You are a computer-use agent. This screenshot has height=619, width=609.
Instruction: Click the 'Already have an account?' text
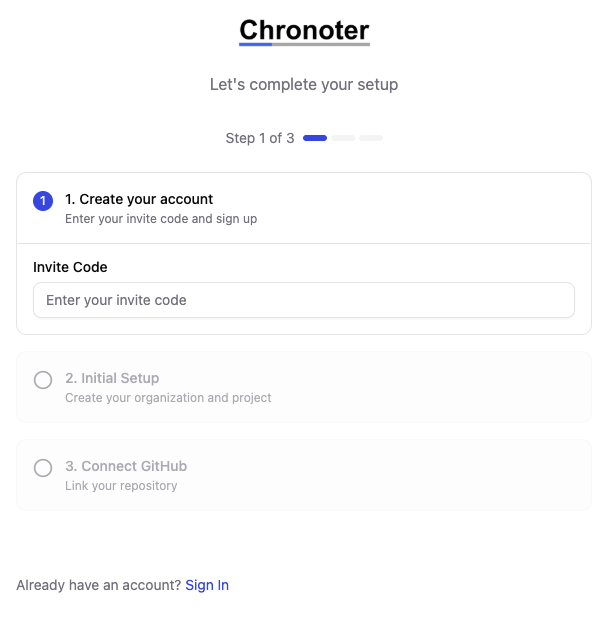point(99,585)
